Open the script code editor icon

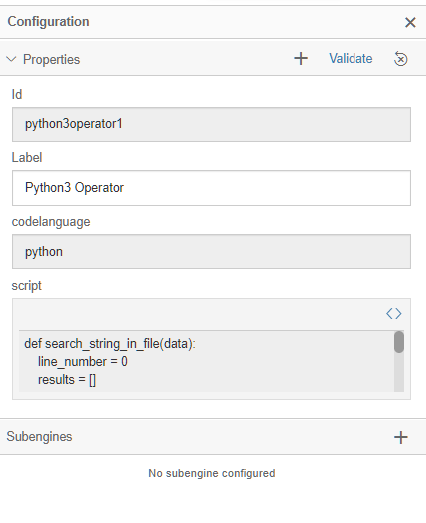click(394, 314)
